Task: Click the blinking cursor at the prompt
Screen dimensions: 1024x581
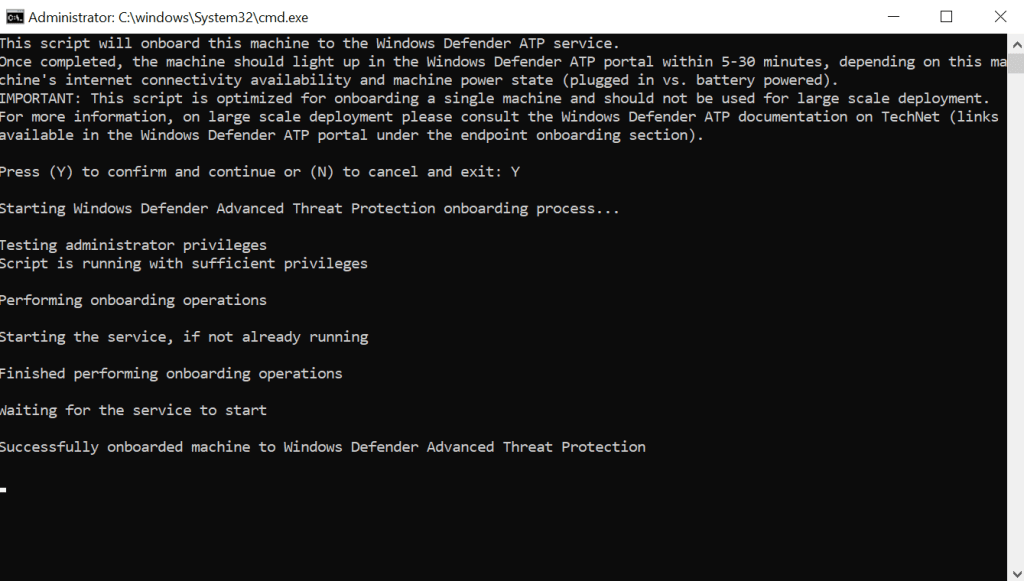Action: 4,490
